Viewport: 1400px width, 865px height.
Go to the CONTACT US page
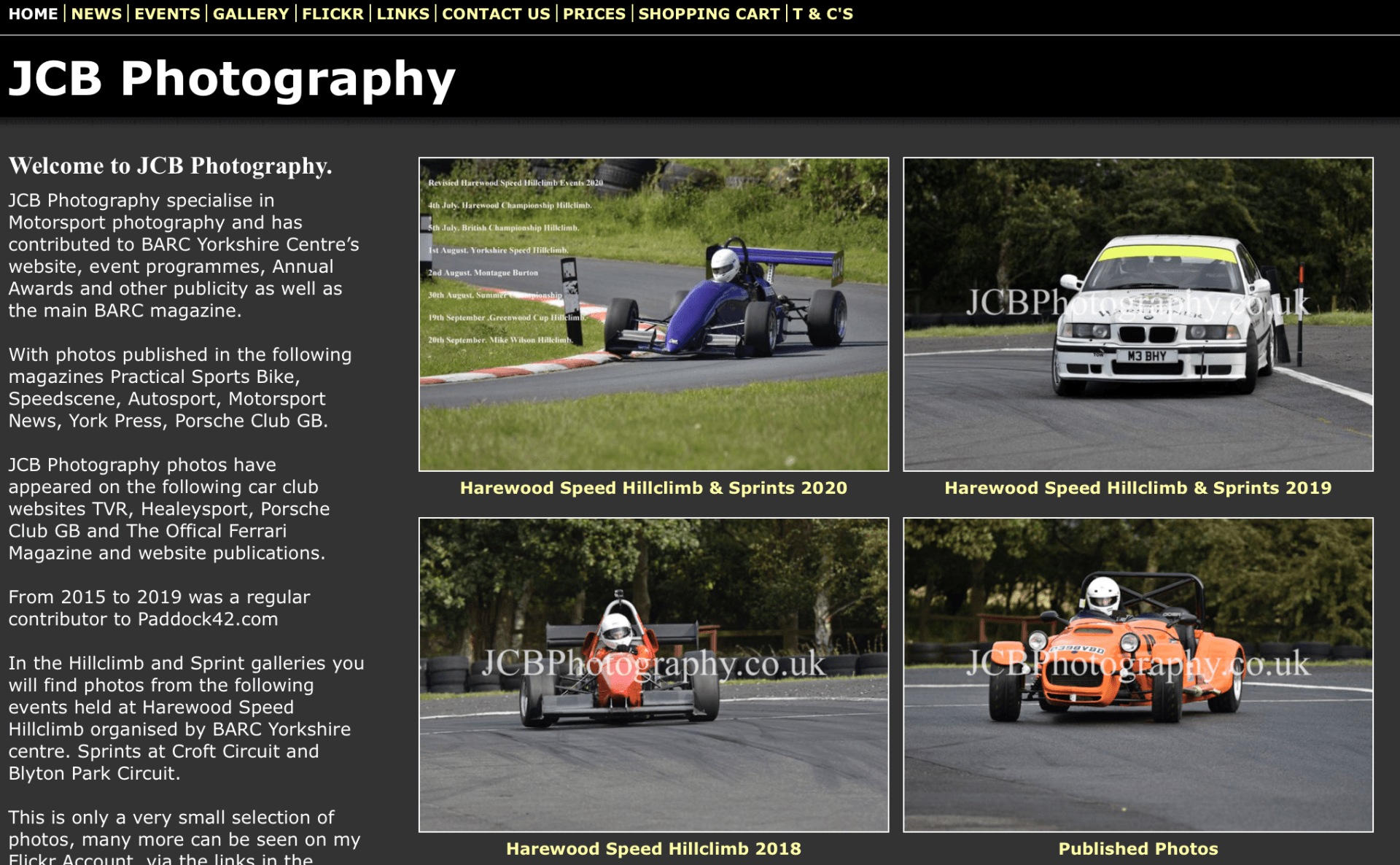(496, 13)
